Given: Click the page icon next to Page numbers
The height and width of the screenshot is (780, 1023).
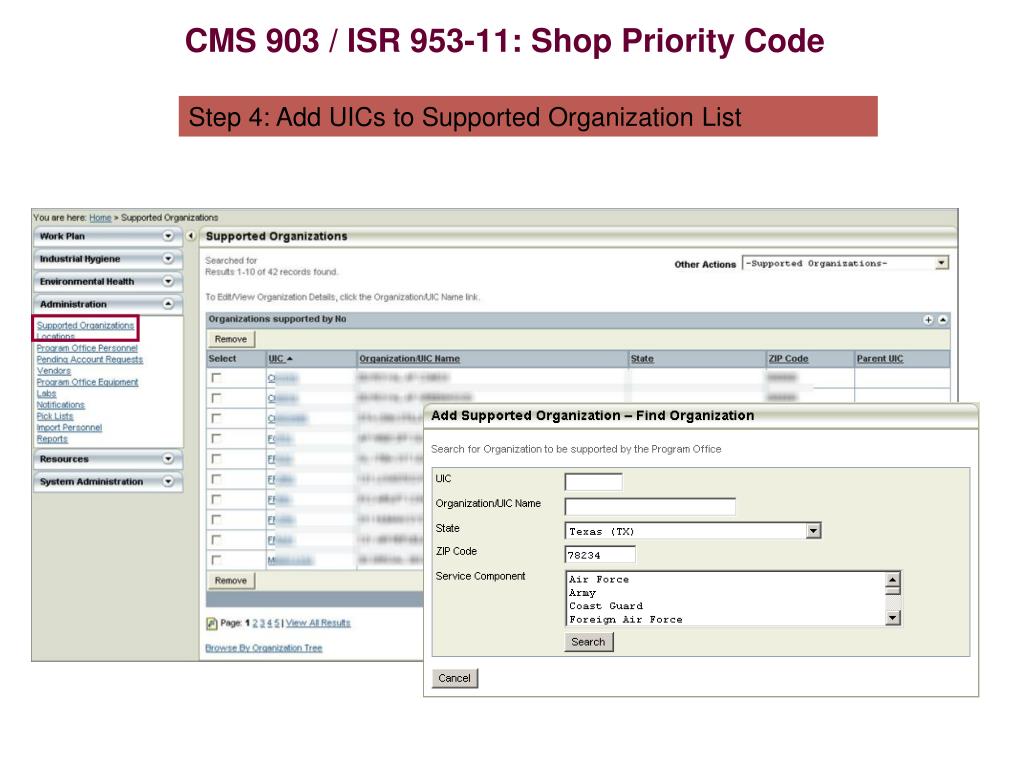Looking at the screenshot, I should [x=211, y=623].
